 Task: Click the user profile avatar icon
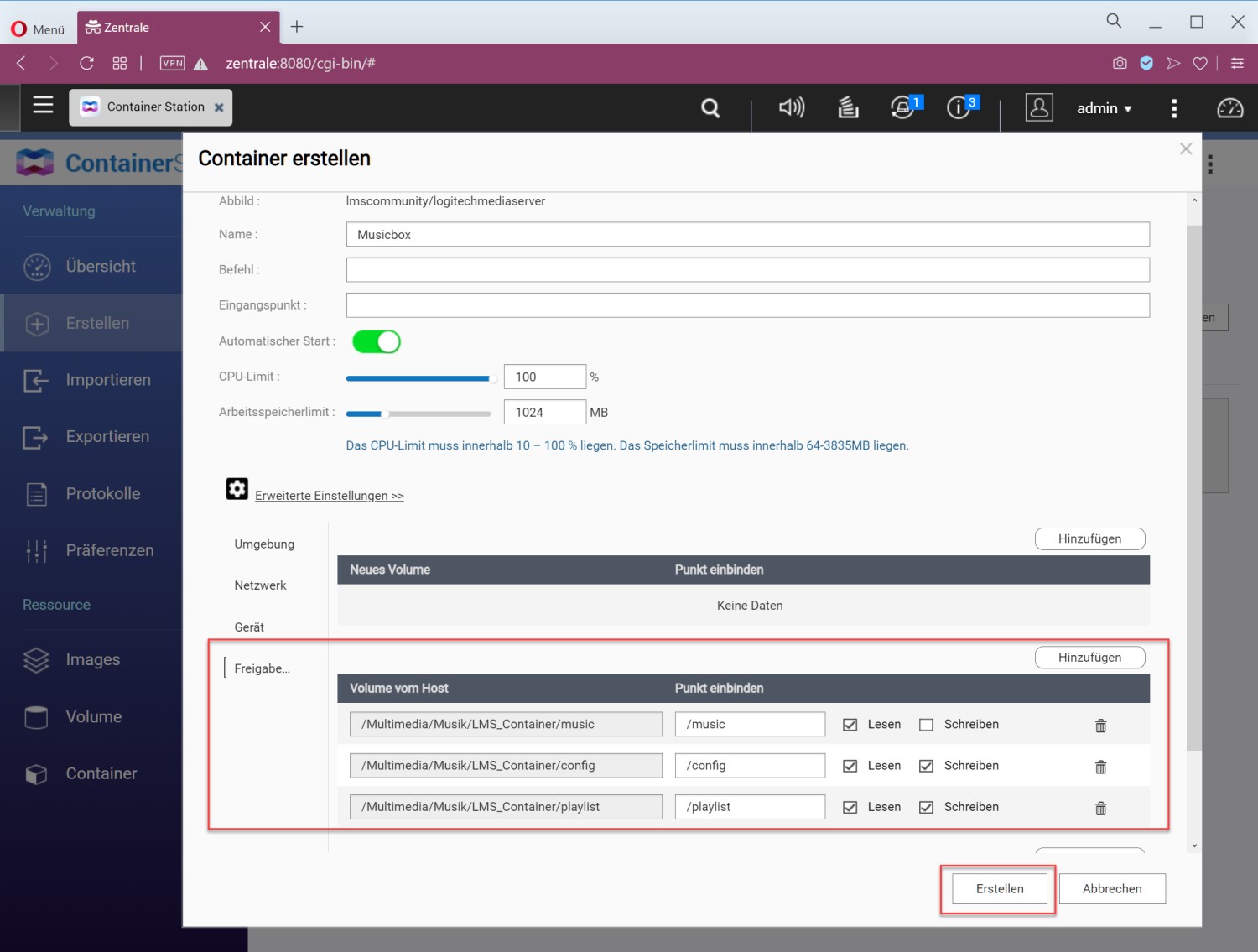tap(1038, 107)
